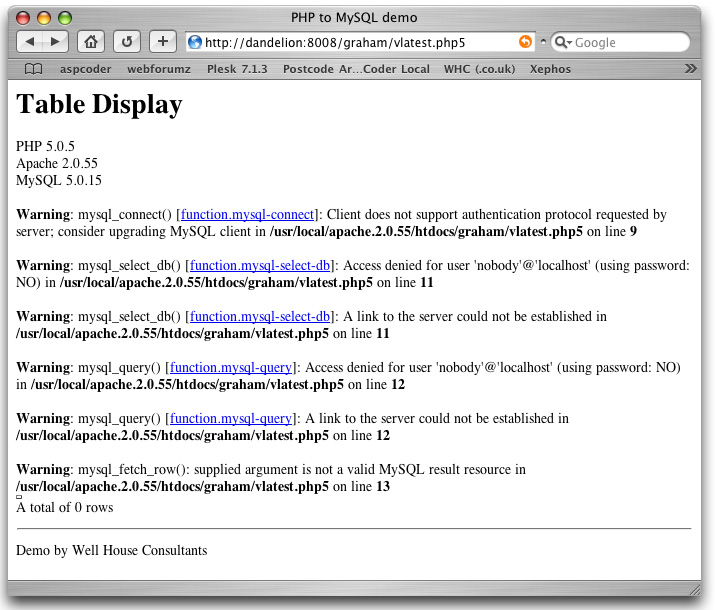Click the orange SnapBack icon in address bar
715x610 pixels.
525,42
